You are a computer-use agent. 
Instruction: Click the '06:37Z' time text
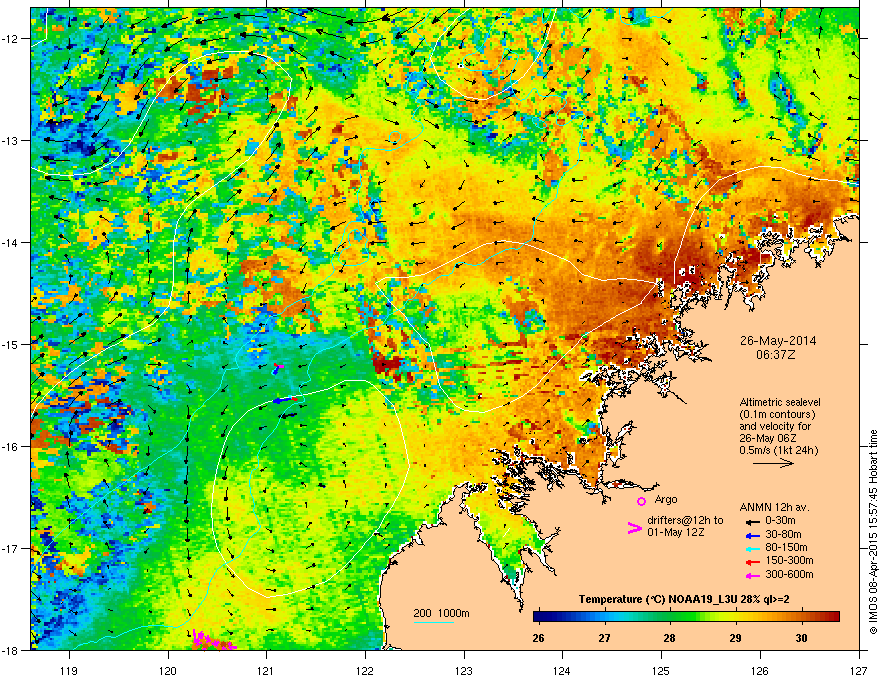(778, 355)
